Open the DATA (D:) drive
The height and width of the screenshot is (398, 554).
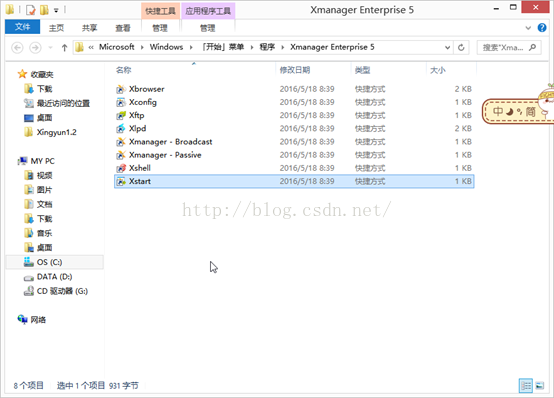click(54, 277)
